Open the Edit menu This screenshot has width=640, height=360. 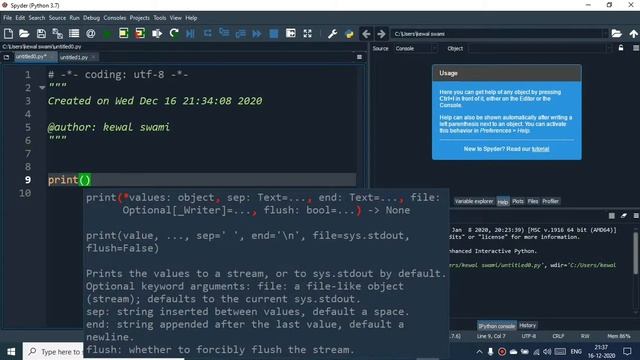20,18
